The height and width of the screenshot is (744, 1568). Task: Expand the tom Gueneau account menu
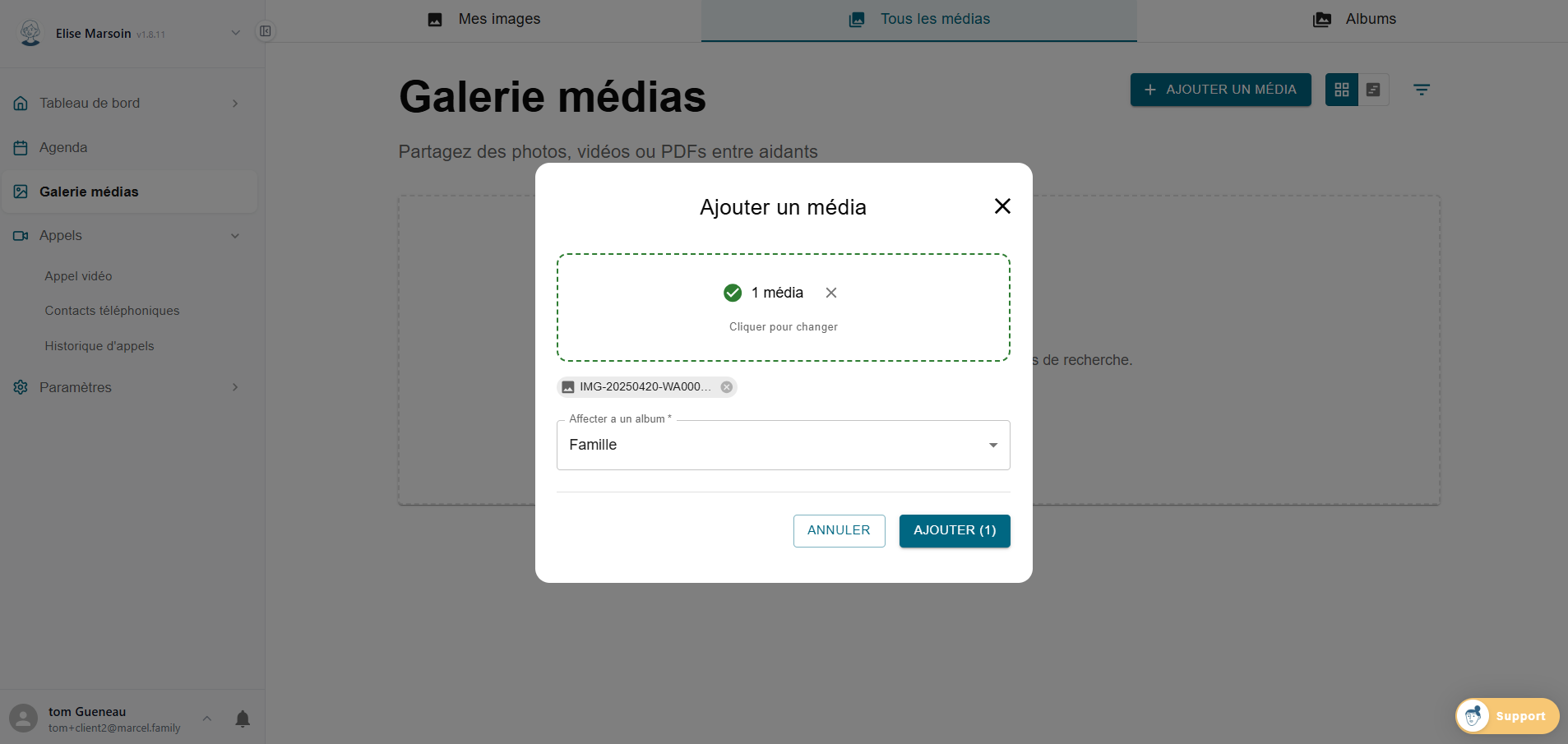click(x=207, y=719)
